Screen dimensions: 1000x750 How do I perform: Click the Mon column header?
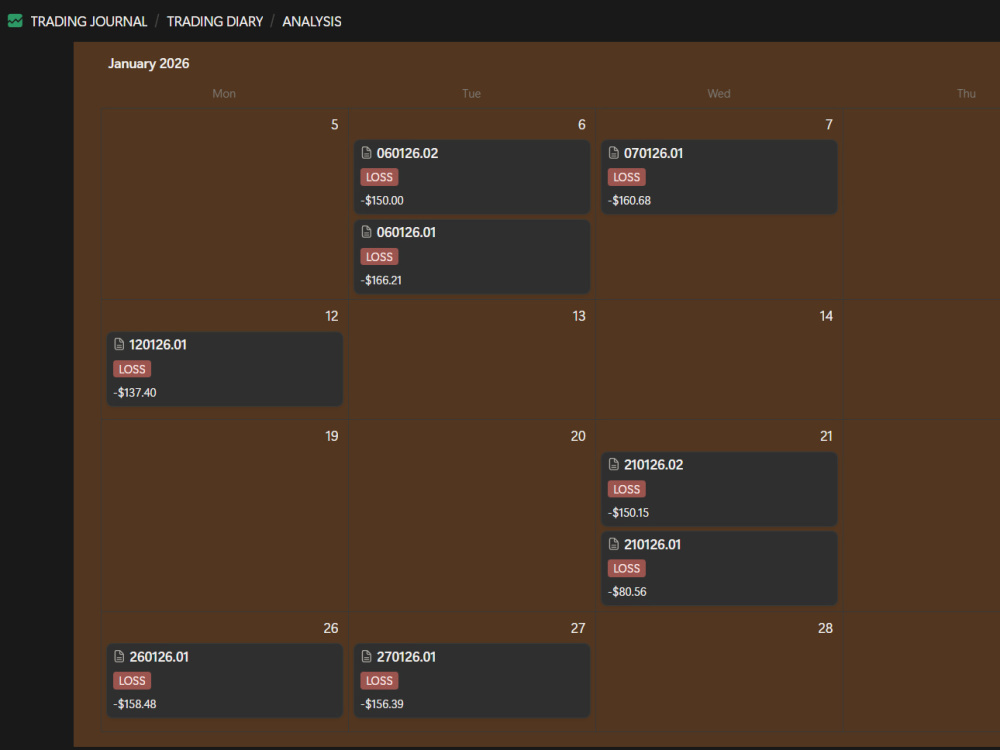(224, 94)
